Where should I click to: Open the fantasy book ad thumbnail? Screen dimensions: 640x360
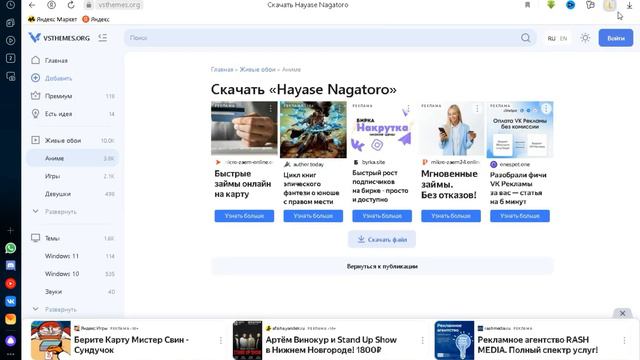[313, 129]
